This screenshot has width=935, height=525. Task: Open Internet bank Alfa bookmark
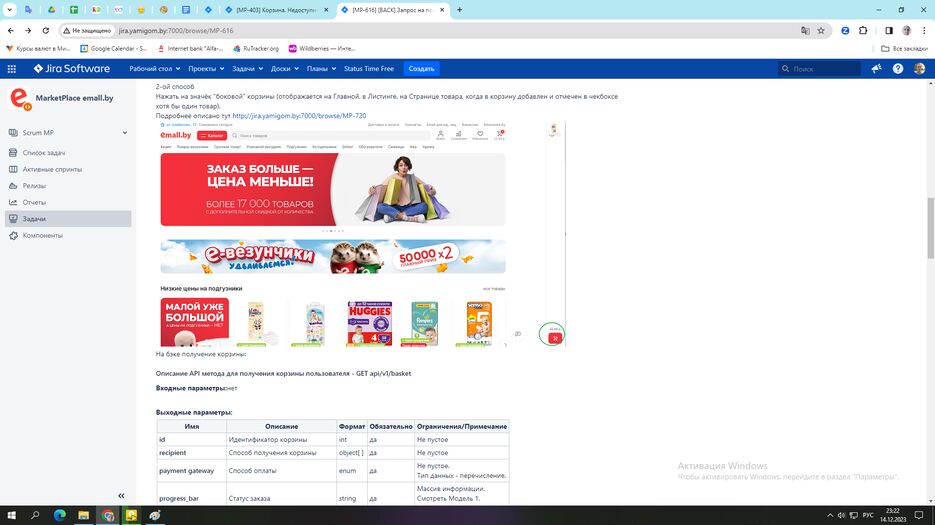190,48
